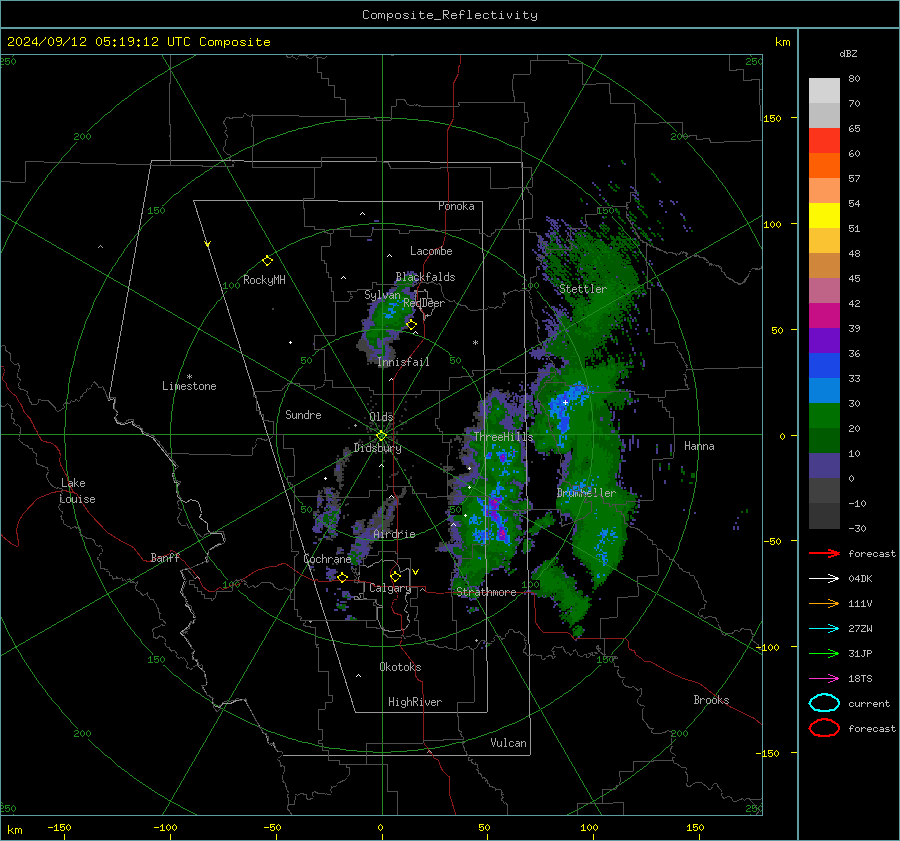Click the 04DK legend label

[x=860, y=579]
